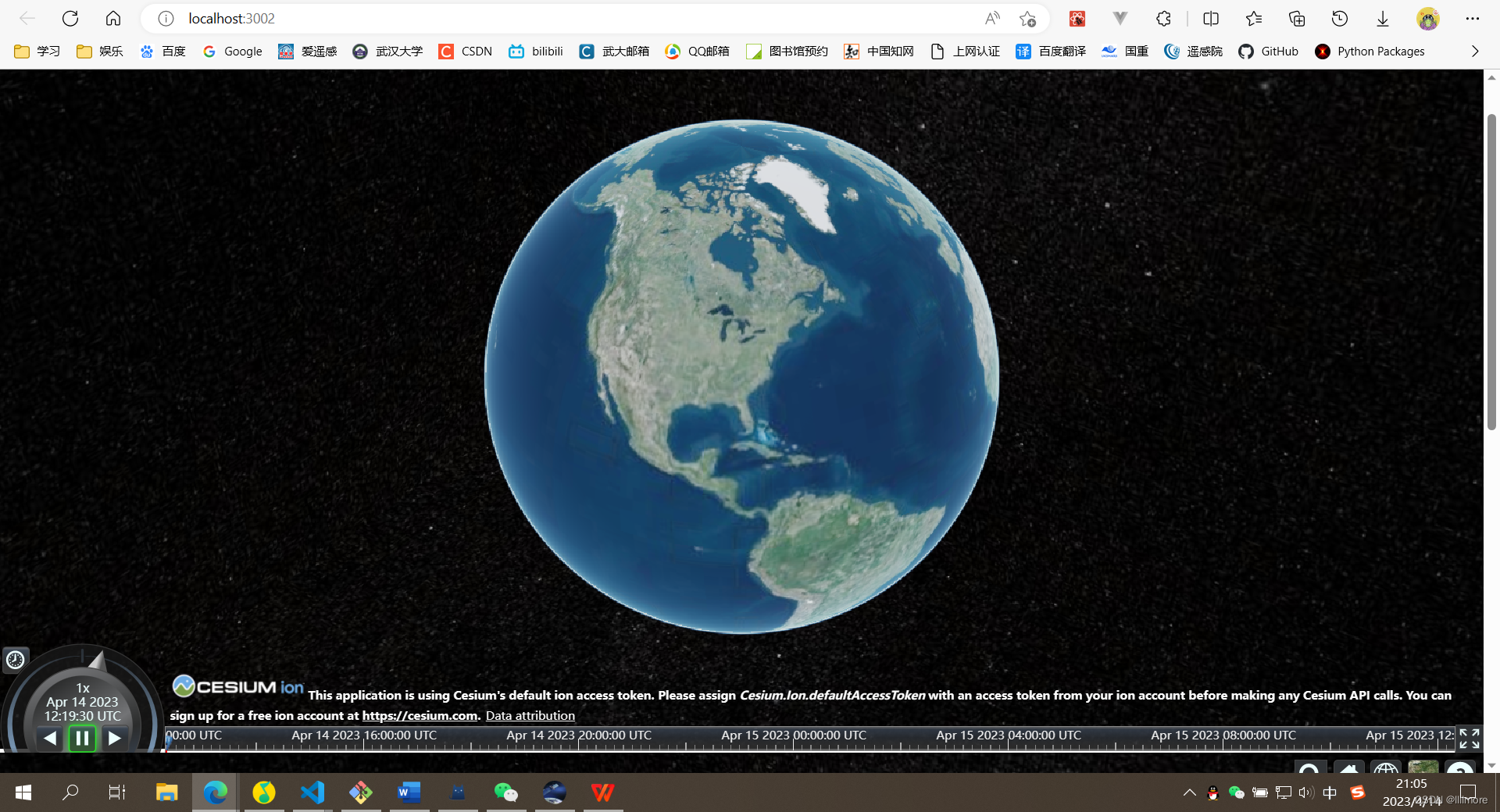1500x812 pixels.
Task: Visit the https://cesium.com link
Action: click(x=419, y=715)
